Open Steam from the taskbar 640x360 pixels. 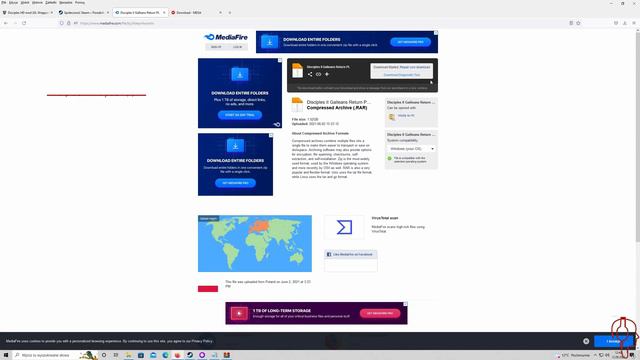click(x=190, y=355)
